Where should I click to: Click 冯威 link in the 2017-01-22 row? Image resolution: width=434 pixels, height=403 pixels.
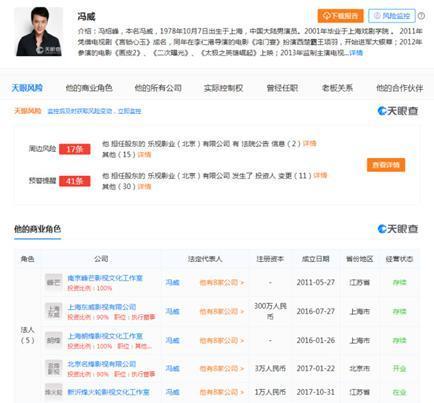click(x=173, y=368)
